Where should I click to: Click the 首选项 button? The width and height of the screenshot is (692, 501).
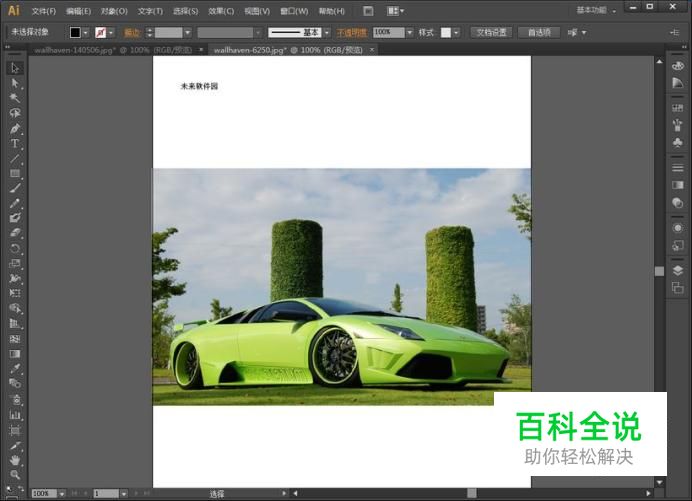(x=538, y=32)
